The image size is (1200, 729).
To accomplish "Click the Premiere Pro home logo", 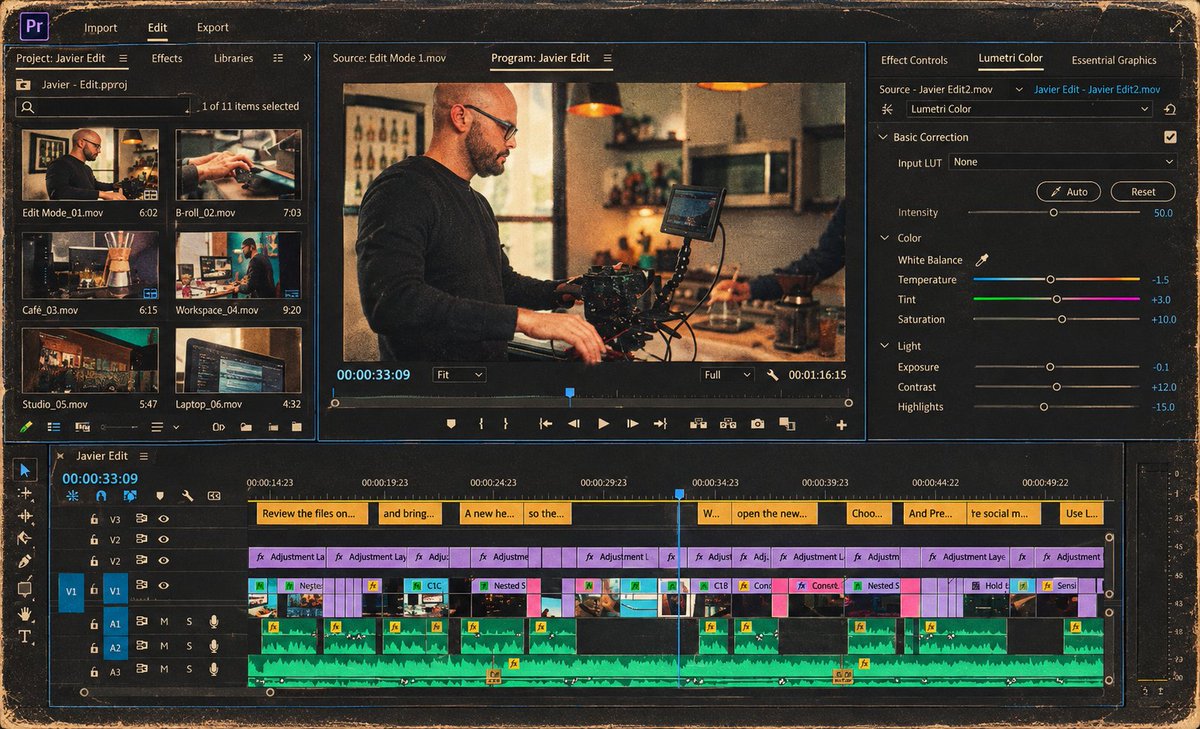I will [34, 27].
